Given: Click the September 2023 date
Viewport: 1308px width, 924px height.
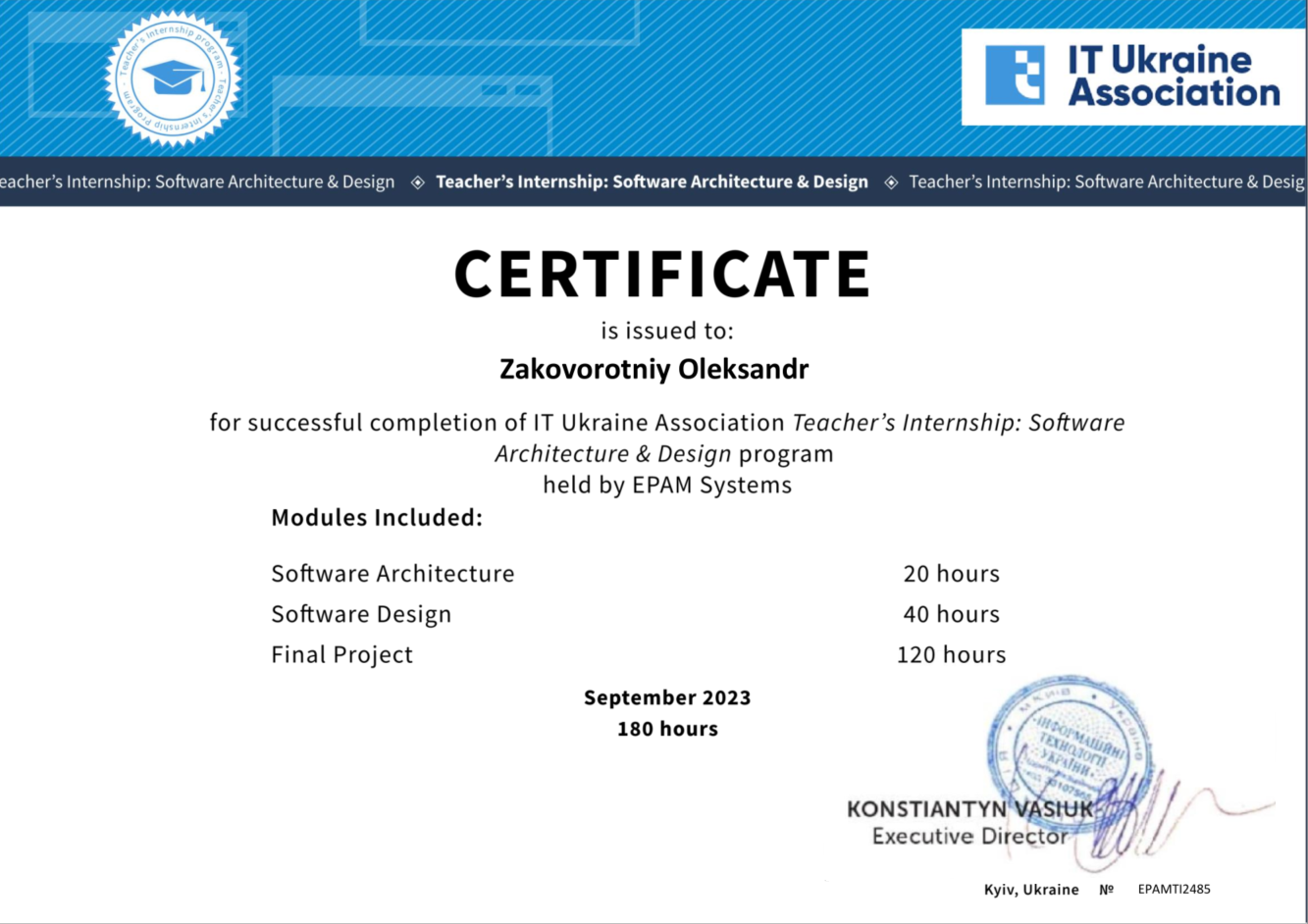Looking at the screenshot, I should click(667, 697).
